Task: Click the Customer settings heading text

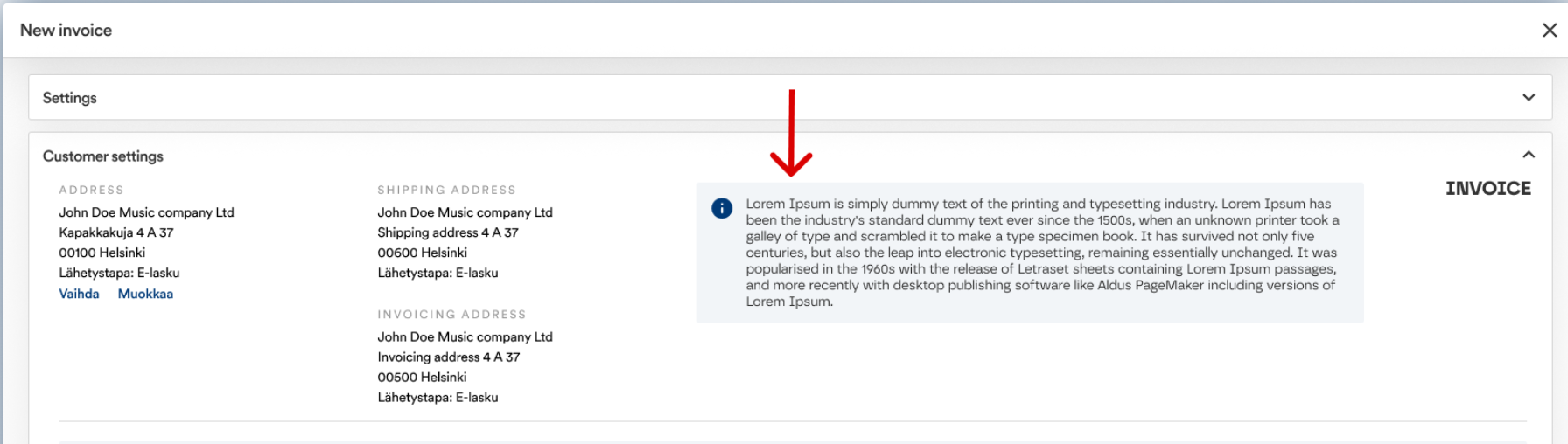Action: tap(103, 156)
